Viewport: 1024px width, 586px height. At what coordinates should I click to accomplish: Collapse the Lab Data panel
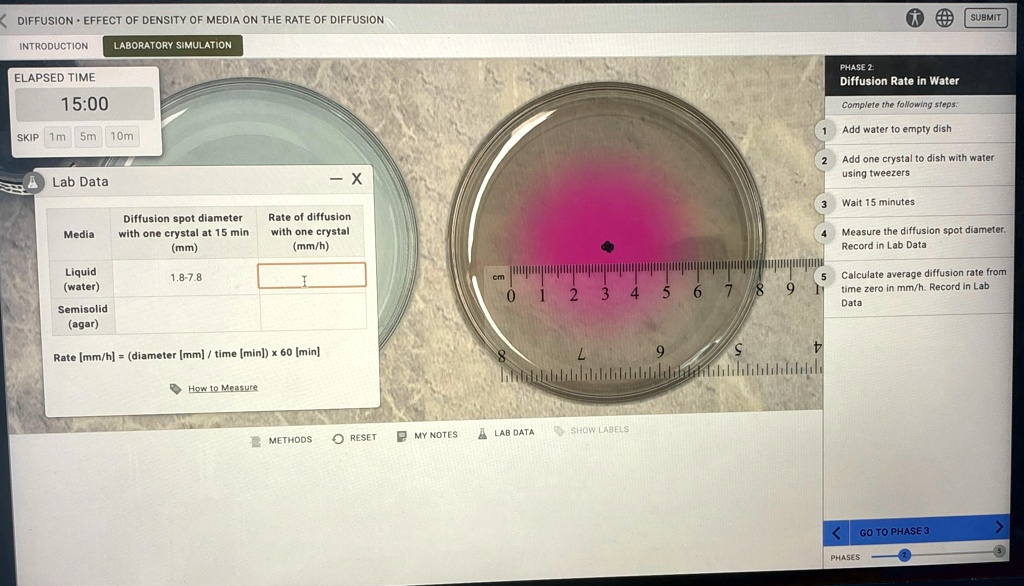click(x=337, y=181)
